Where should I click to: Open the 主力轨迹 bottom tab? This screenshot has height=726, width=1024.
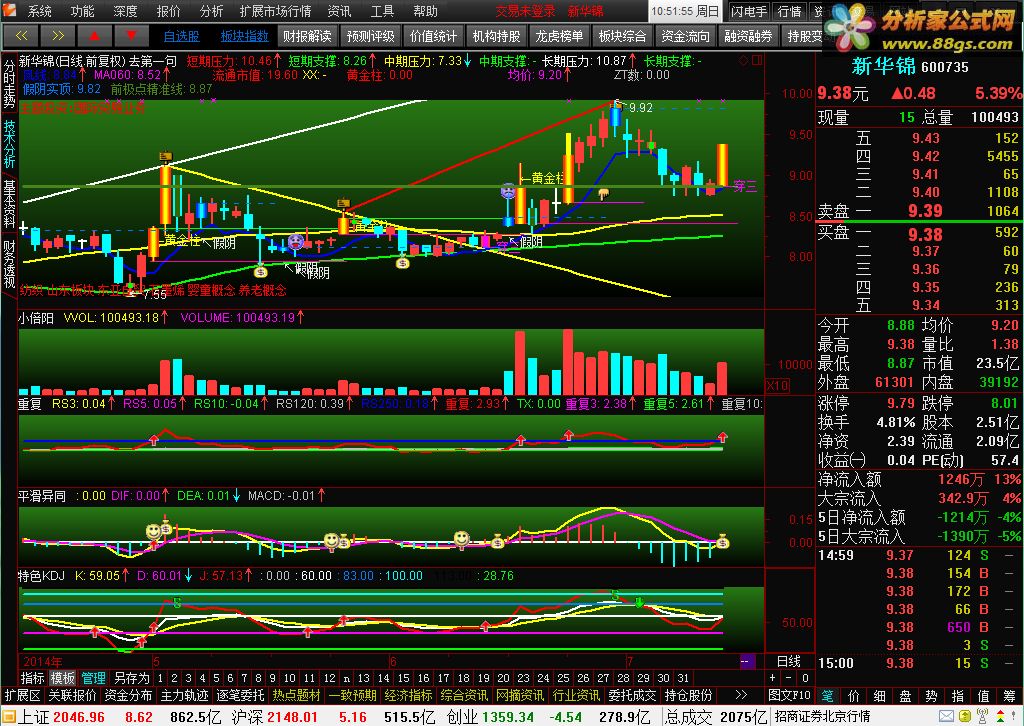pyautogui.click(x=185, y=695)
